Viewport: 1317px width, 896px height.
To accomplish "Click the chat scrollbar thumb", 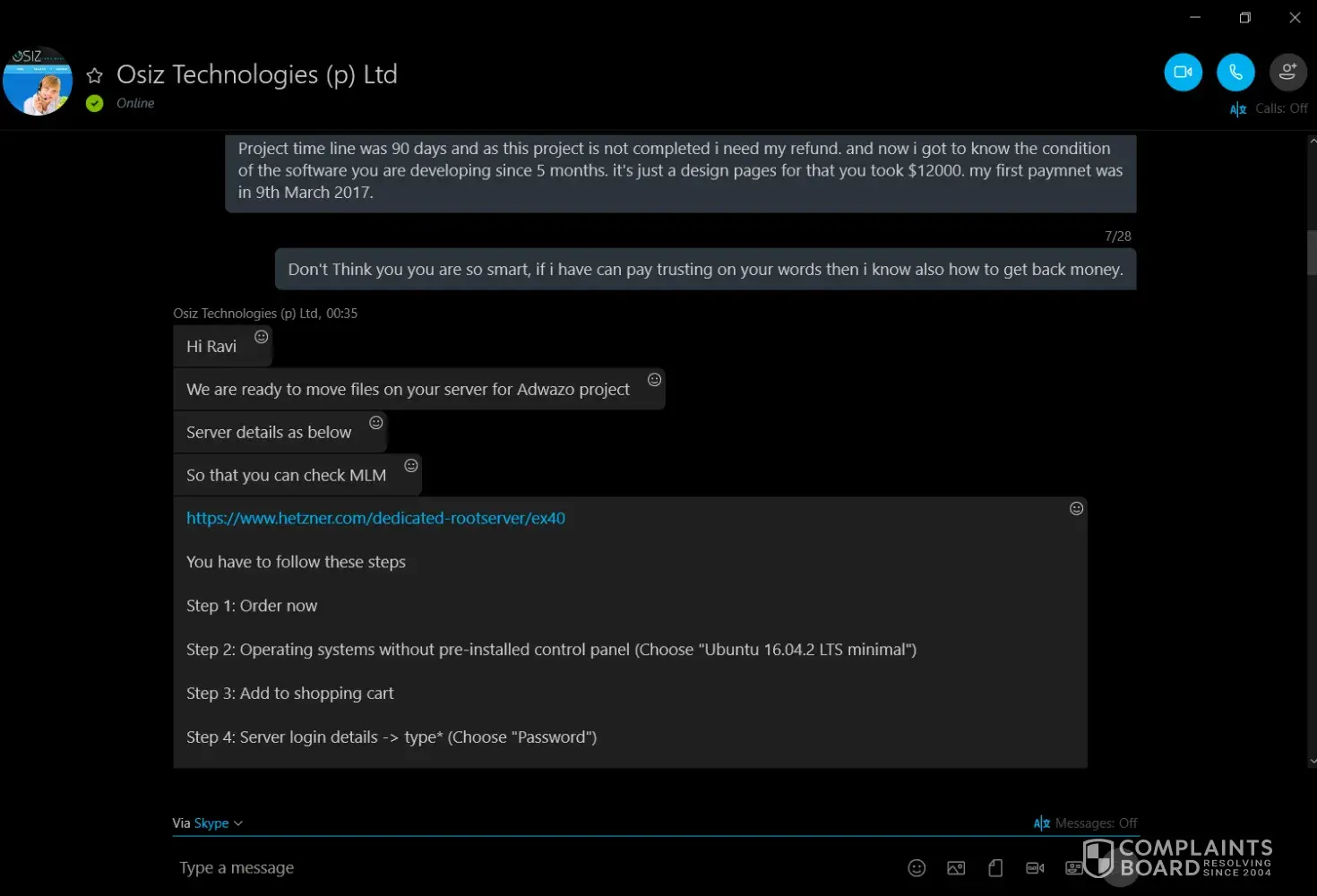I will pyautogui.click(x=1313, y=254).
